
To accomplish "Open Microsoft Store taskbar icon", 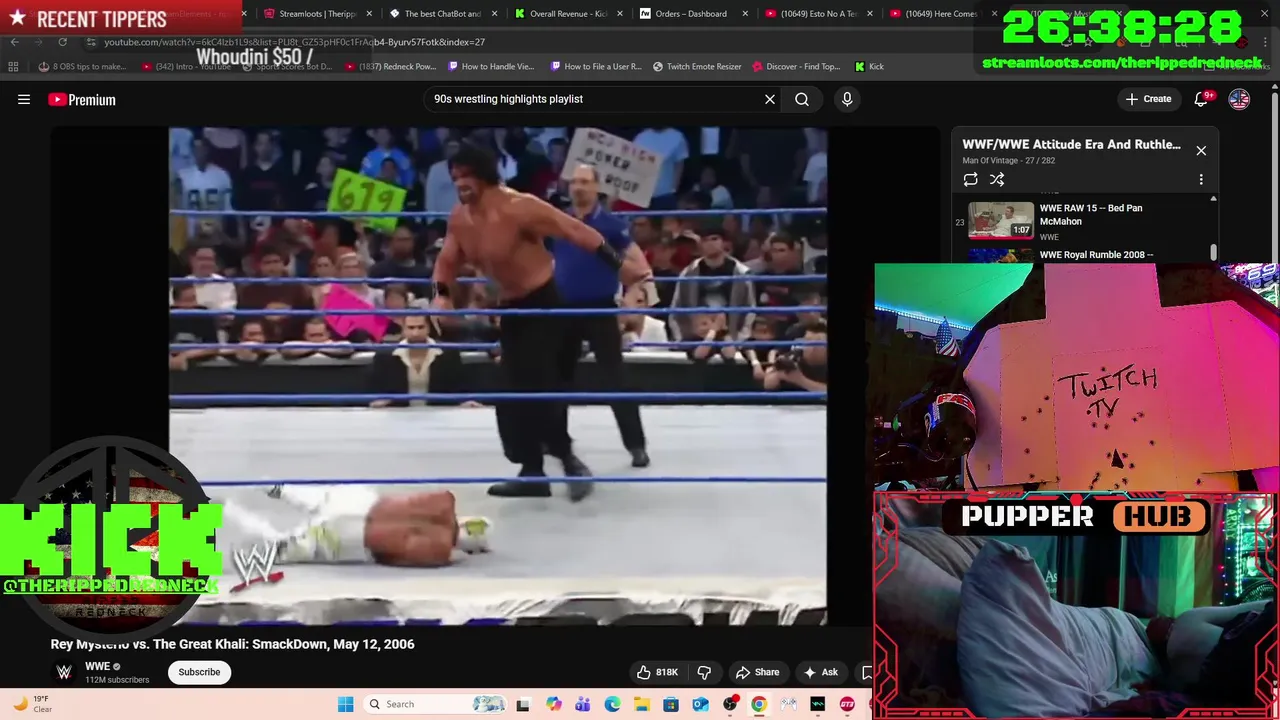I will [x=671, y=704].
